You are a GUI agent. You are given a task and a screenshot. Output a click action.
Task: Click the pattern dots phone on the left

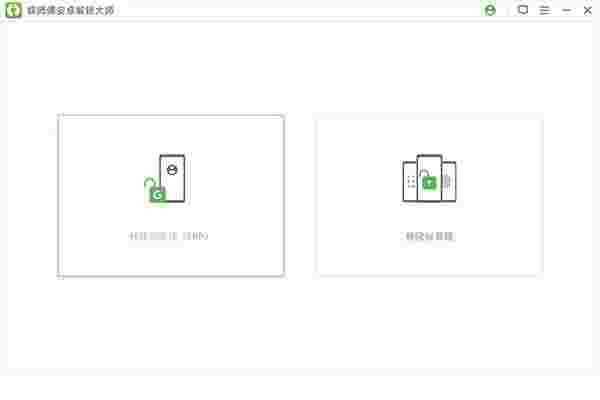coord(410,181)
